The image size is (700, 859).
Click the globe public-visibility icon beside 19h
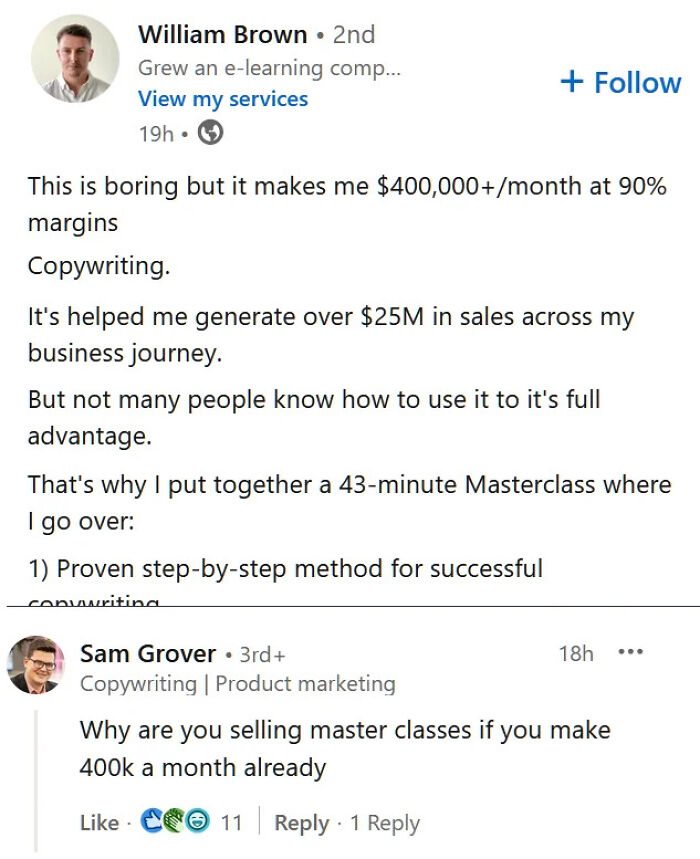[x=210, y=131]
